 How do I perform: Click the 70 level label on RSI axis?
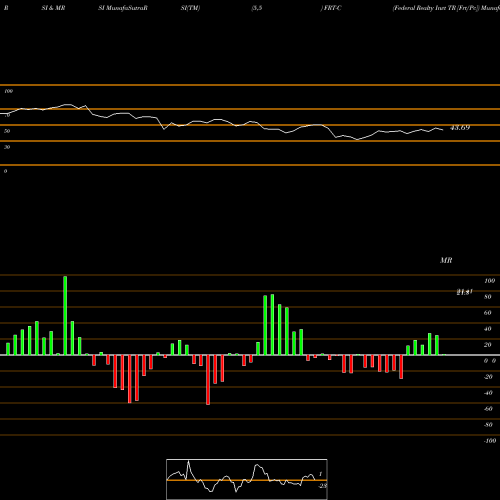coord(7,115)
